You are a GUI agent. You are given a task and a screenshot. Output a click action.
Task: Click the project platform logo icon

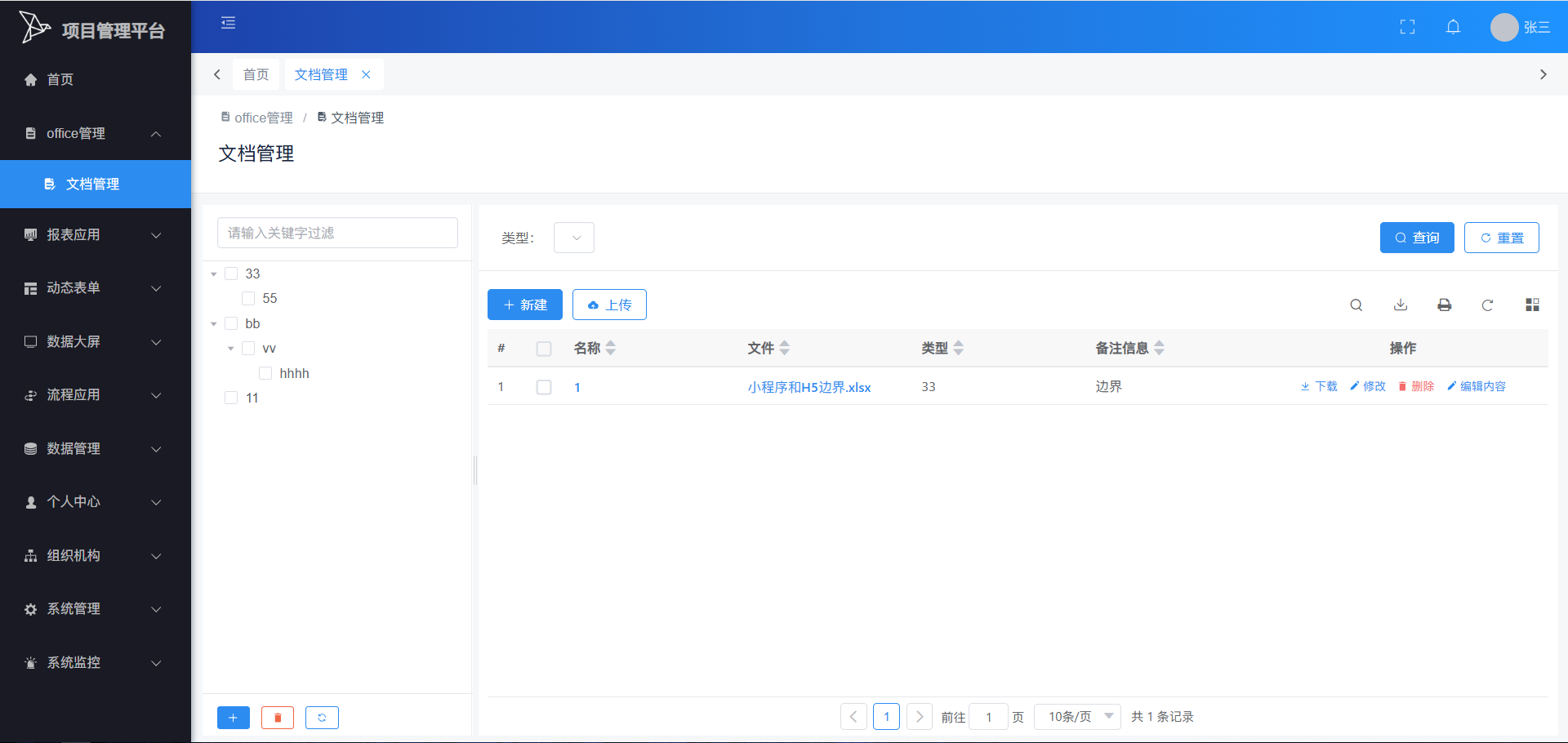[34, 28]
